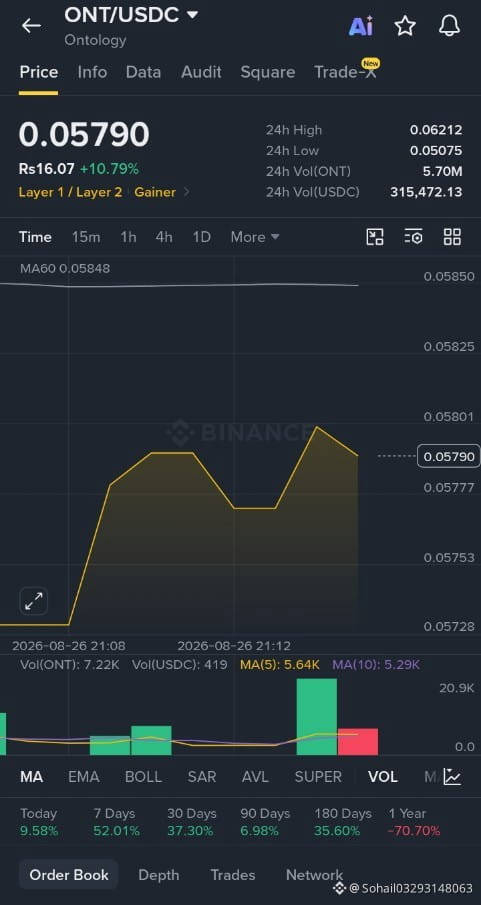Tap the Today 9.58% performance value
Viewport: 481px width, 905px height.
[x=38, y=831]
